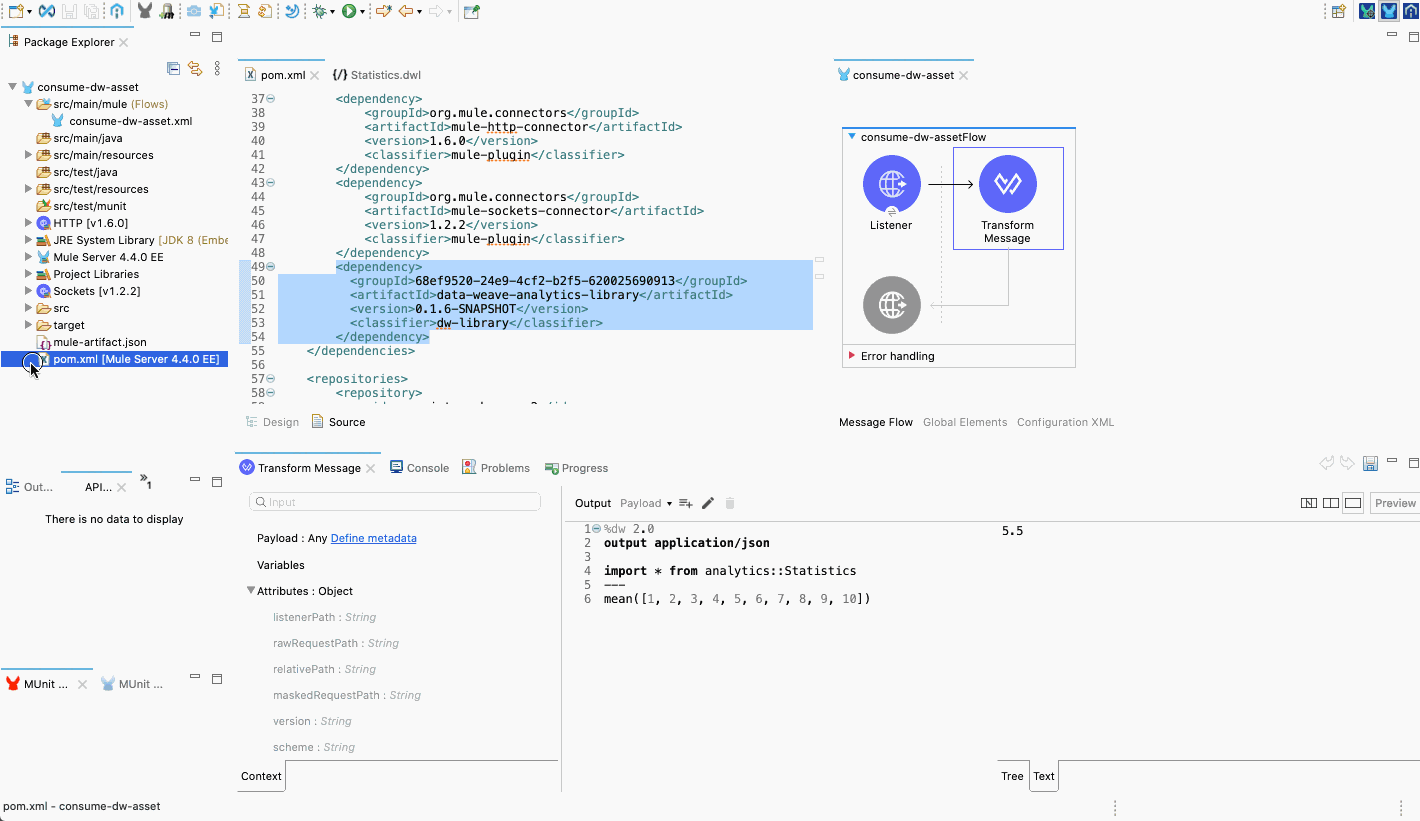Screen dimensions: 1420x821
Task: Open the Global Elements tab
Action: pyautogui.click(x=964, y=422)
